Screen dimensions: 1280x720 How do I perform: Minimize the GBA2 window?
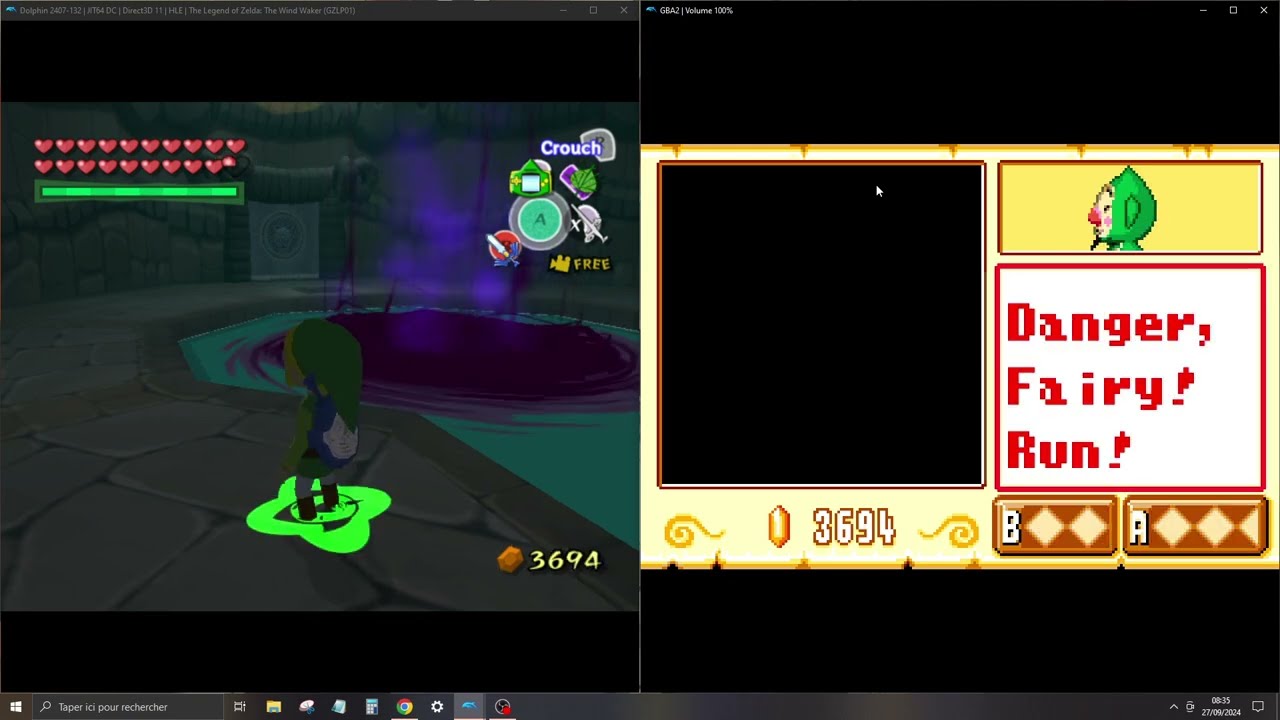click(x=1203, y=10)
